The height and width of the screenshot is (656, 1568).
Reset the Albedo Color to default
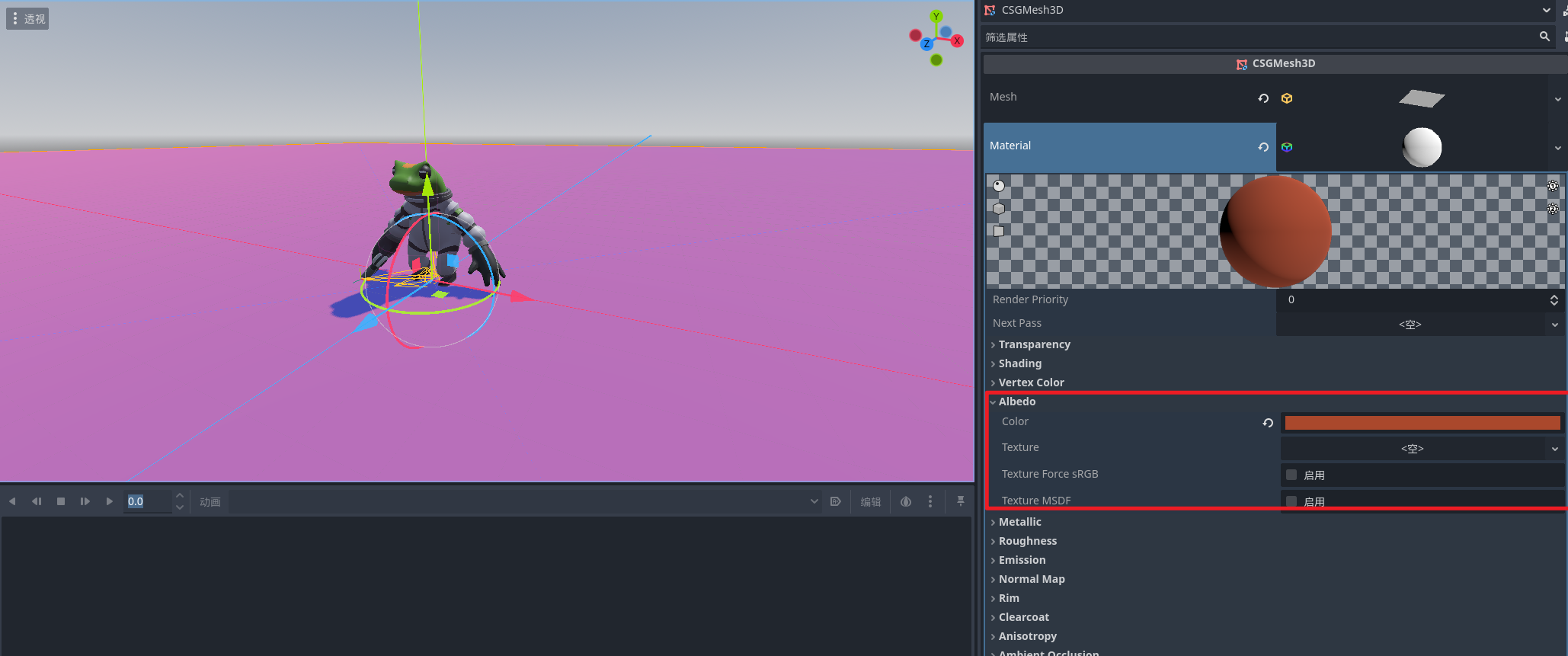(x=1268, y=423)
